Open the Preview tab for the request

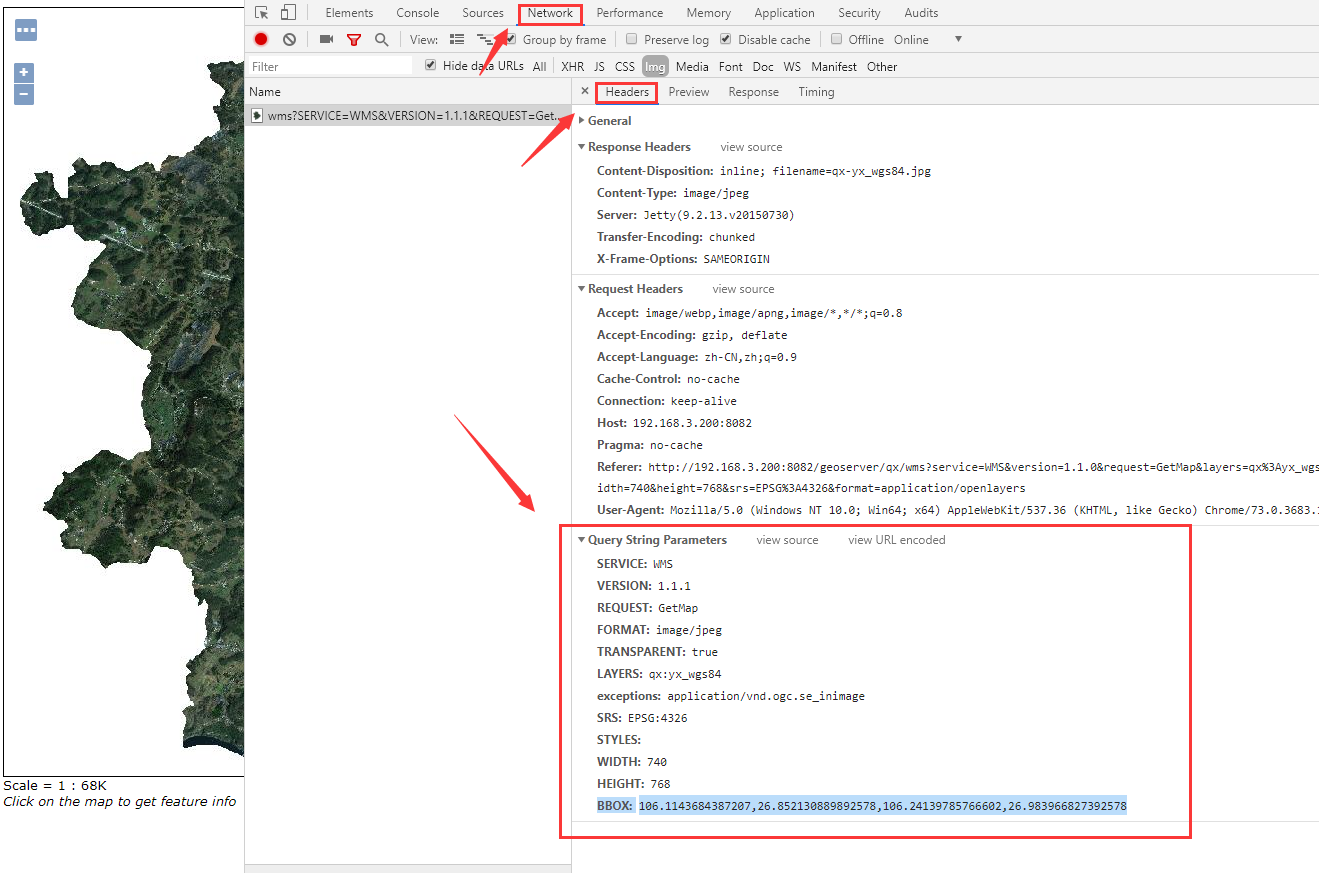(689, 91)
